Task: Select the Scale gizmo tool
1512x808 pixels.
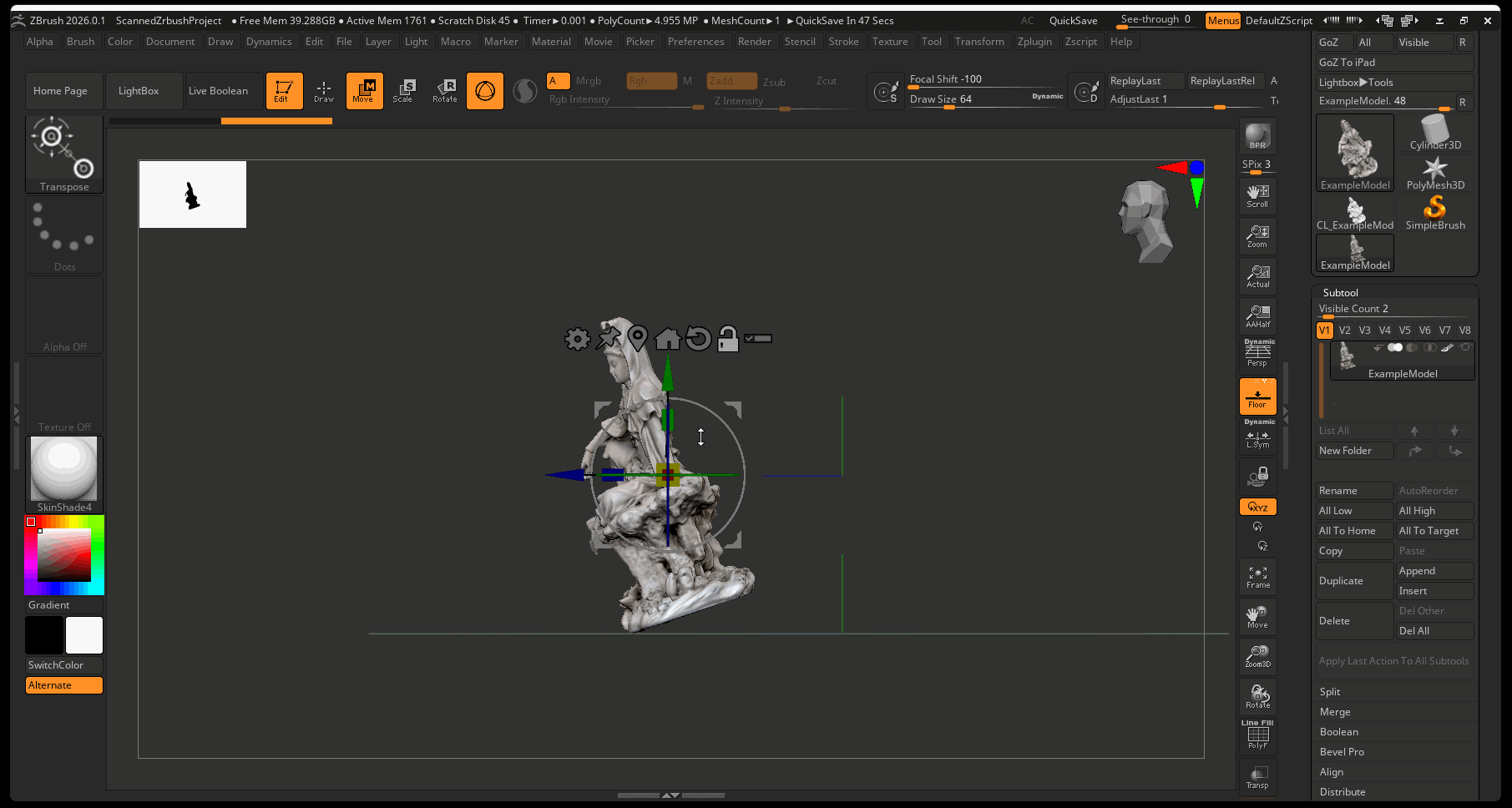Action: pyautogui.click(x=403, y=90)
